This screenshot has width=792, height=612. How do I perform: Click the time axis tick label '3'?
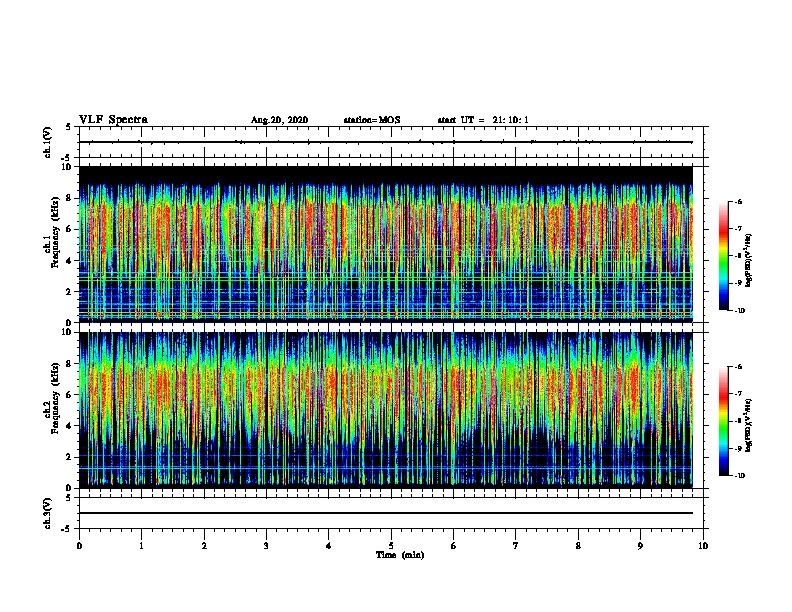(266, 546)
